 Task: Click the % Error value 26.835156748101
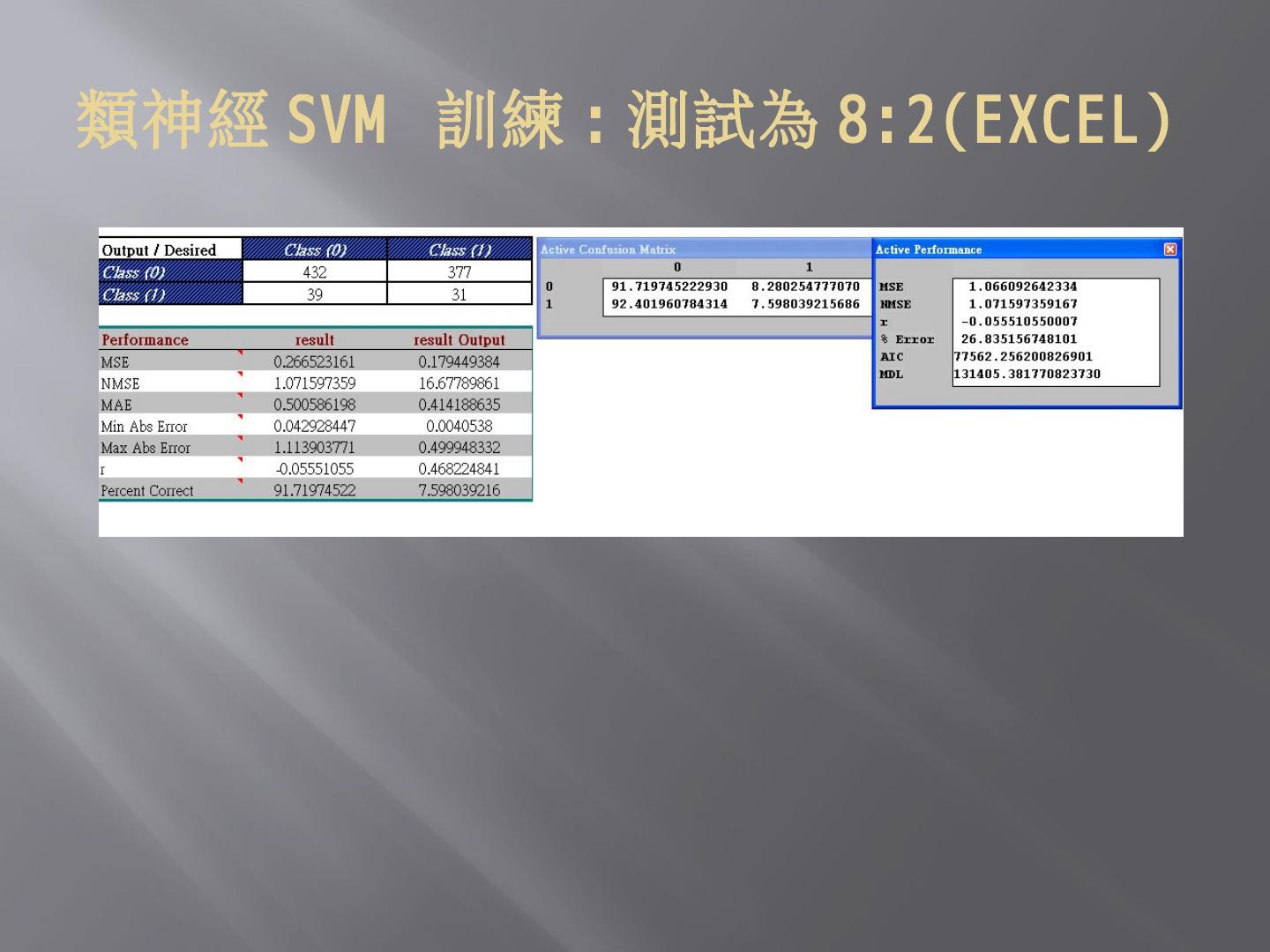pyautogui.click(x=1020, y=339)
